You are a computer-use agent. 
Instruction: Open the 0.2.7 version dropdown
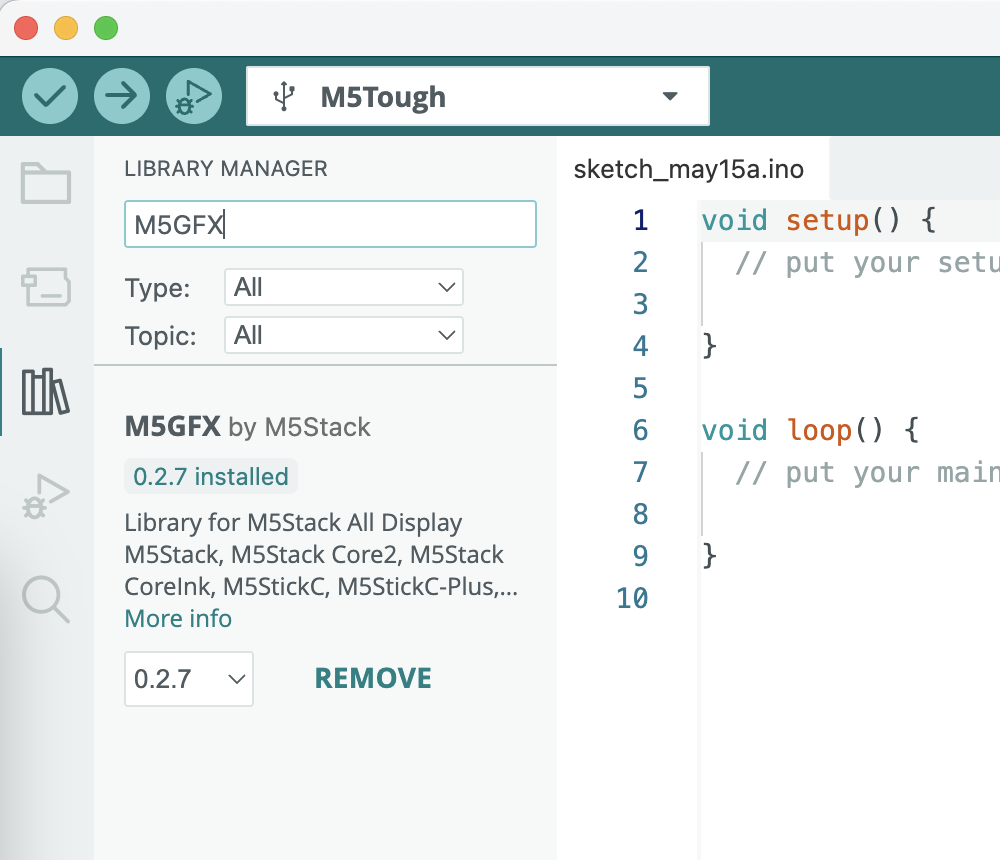[x=189, y=679]
